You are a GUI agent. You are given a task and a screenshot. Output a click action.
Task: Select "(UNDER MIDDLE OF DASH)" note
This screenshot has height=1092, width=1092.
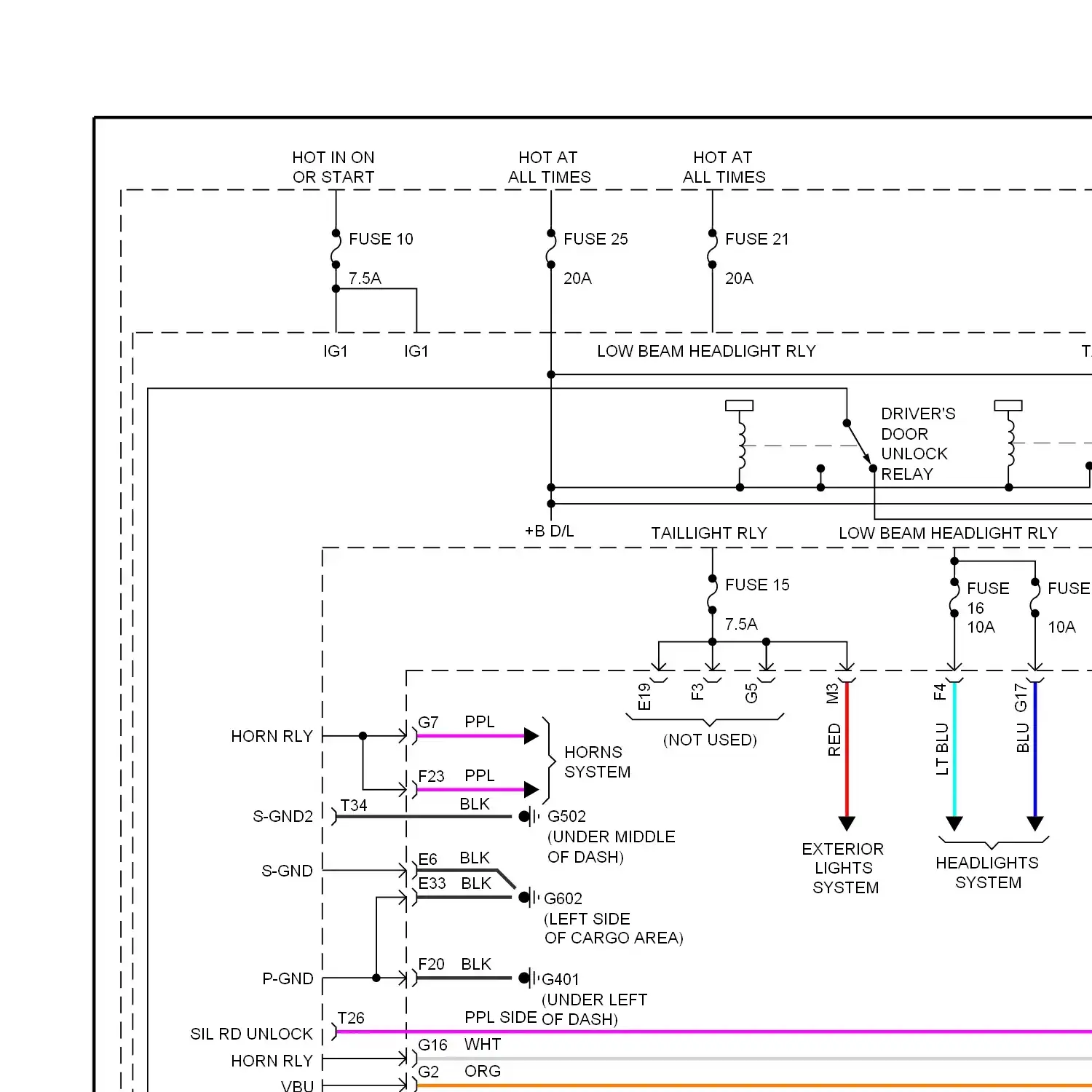click(612, 847)
